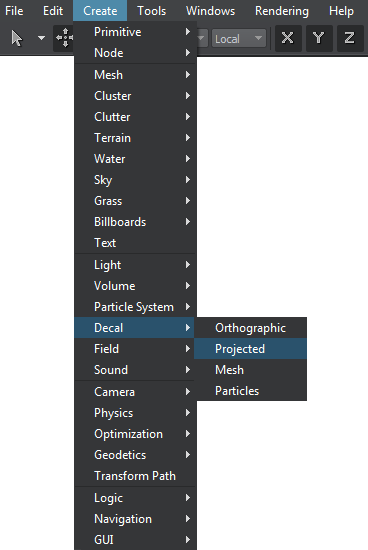
Task: Choose Projected decal from submenu
Action: (250, 349)
